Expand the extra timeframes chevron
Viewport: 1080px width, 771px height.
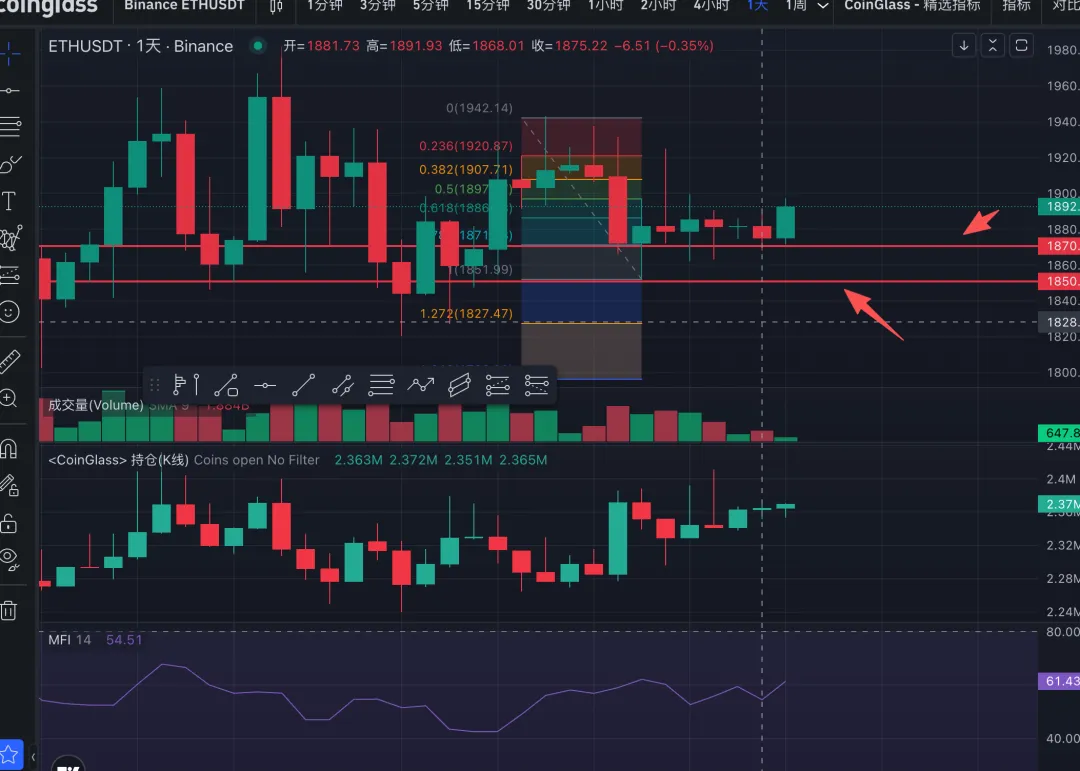(x=822, y=6)
